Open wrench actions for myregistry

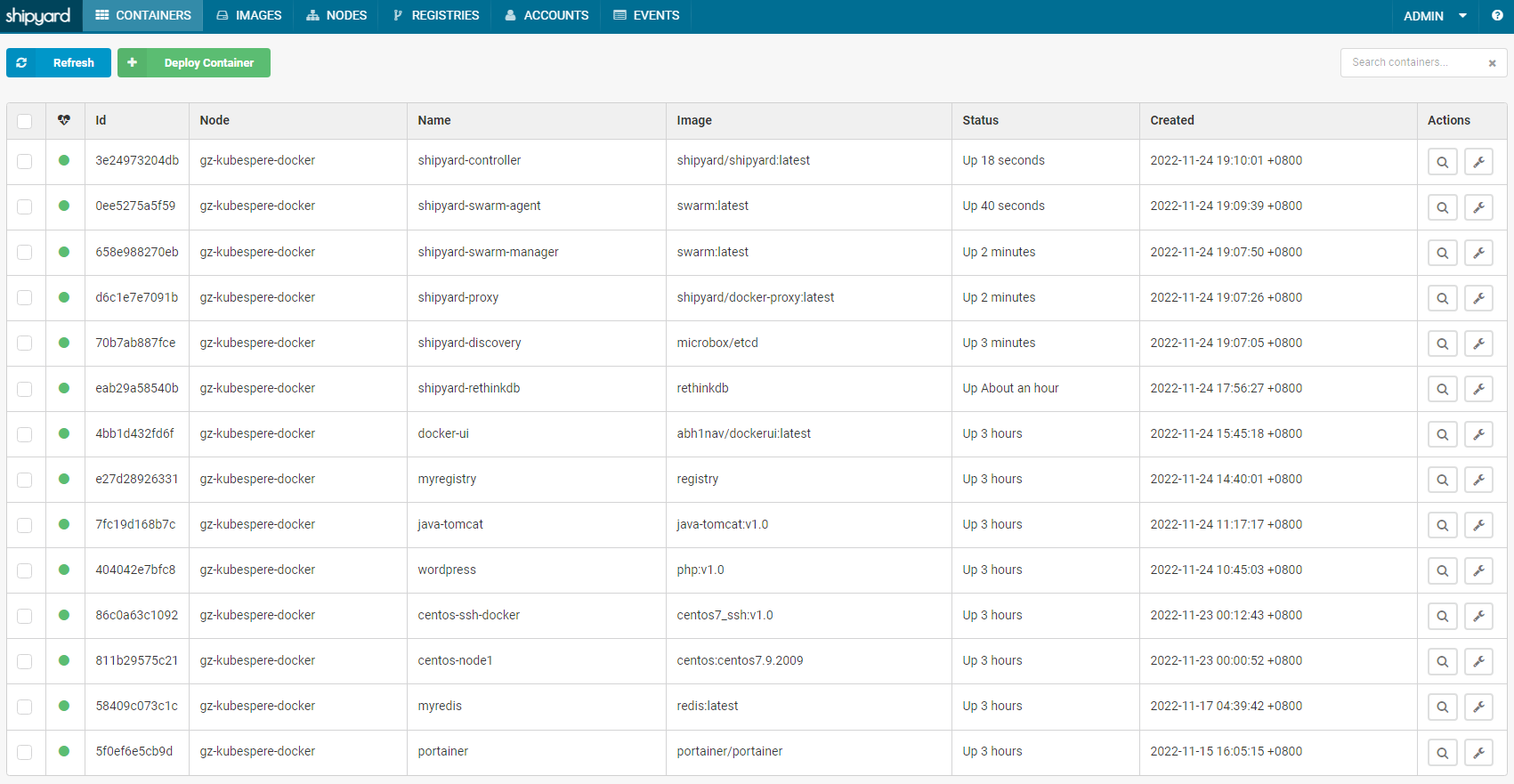point(1478,480)
